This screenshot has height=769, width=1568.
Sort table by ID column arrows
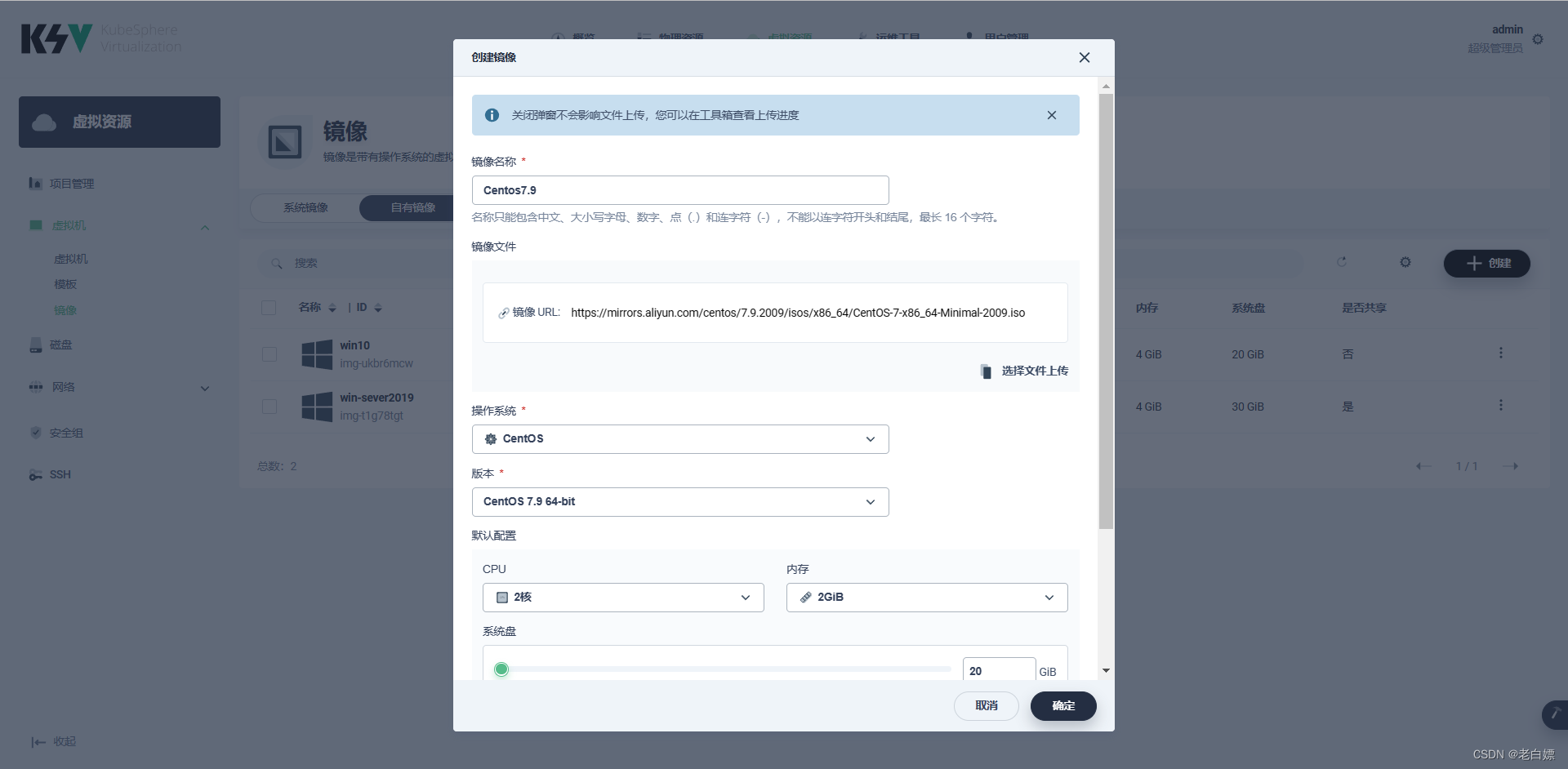coord(378,308)
